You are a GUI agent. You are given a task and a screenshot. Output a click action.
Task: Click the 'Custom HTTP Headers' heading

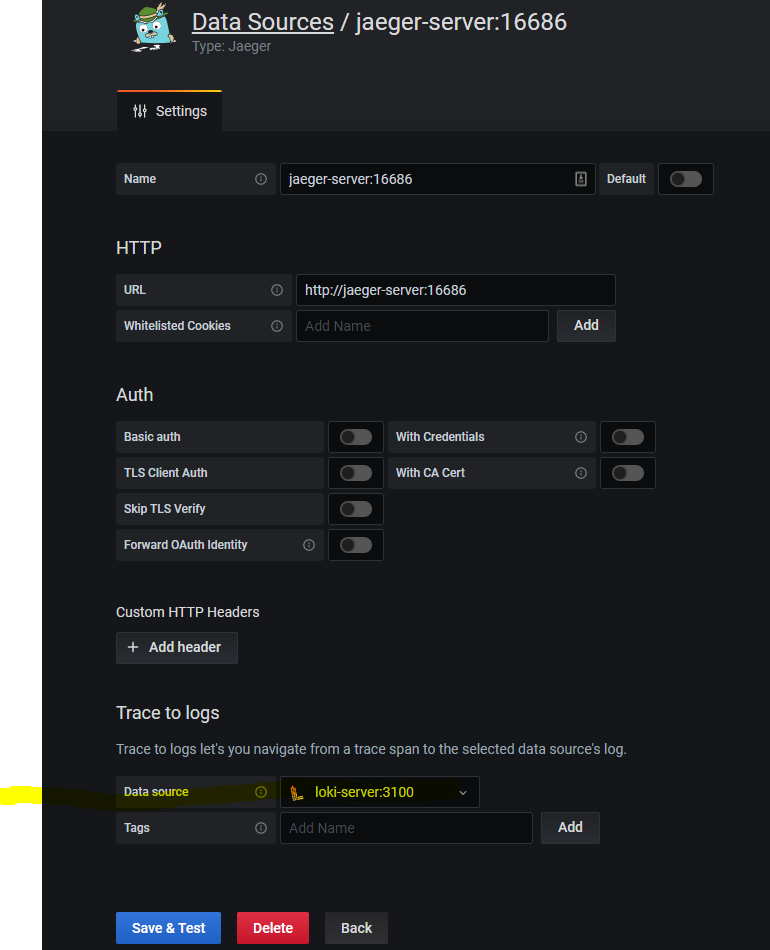click(188, 612)
